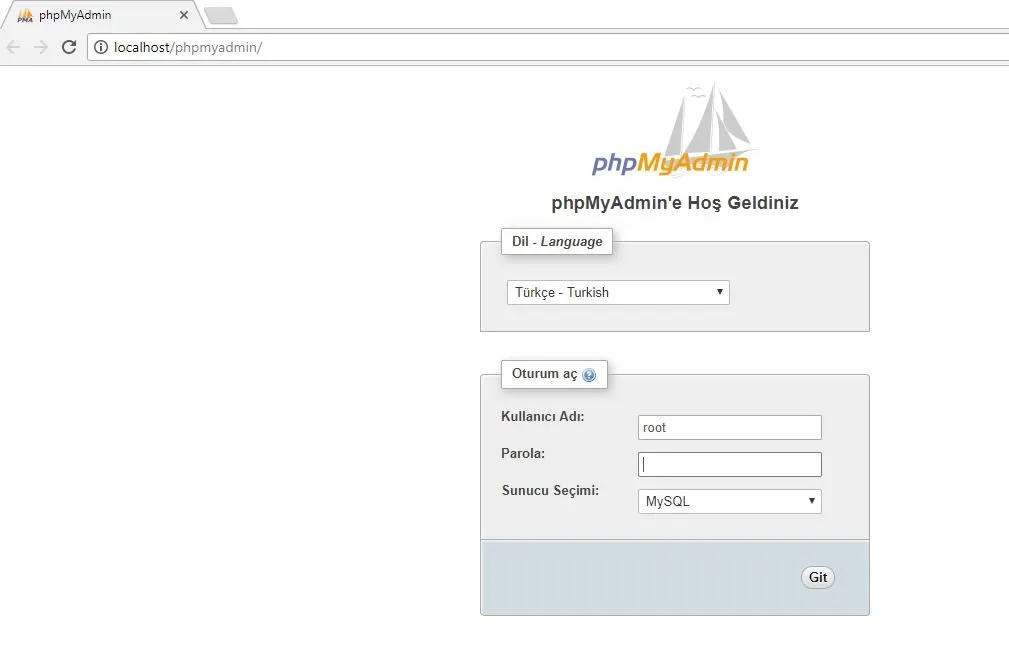Click the Parola: label
The height and width of the screenshot is (655, 1009).
pyautogui.click(x=523, y=454)
